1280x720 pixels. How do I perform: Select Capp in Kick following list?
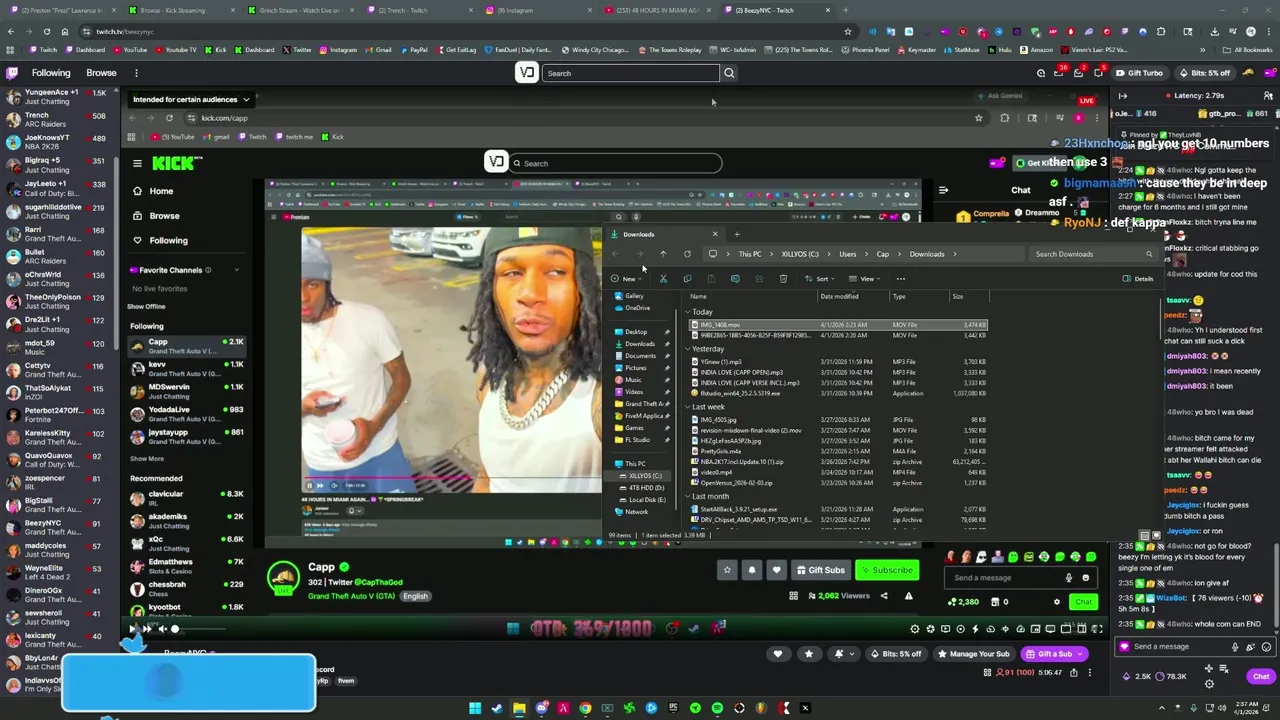click(x=187, y=346)
